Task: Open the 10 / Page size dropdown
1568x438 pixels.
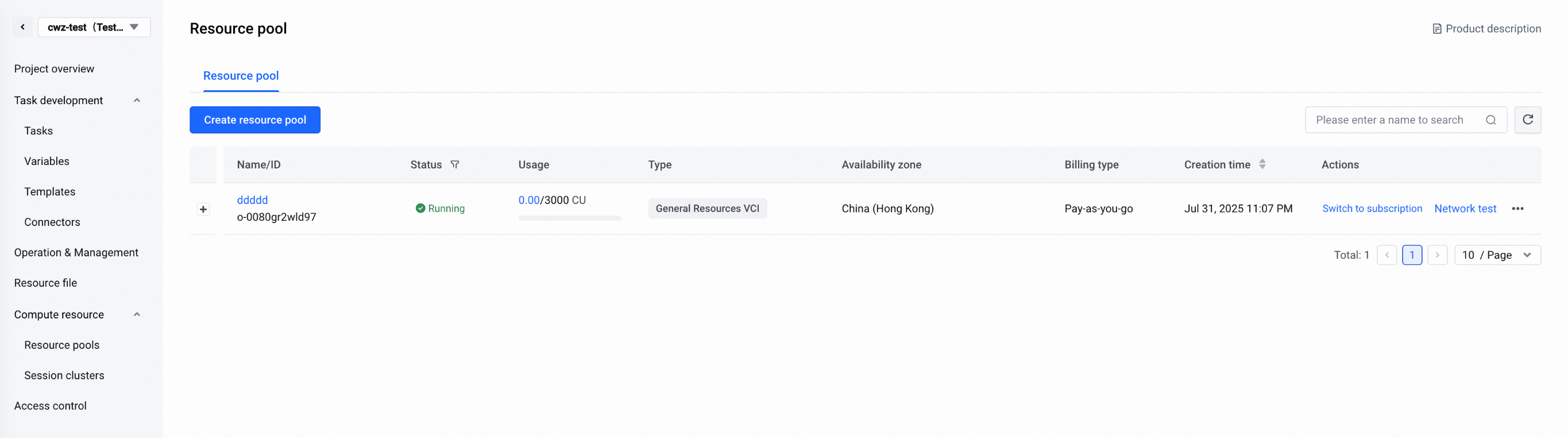Action: [1497, 255]
